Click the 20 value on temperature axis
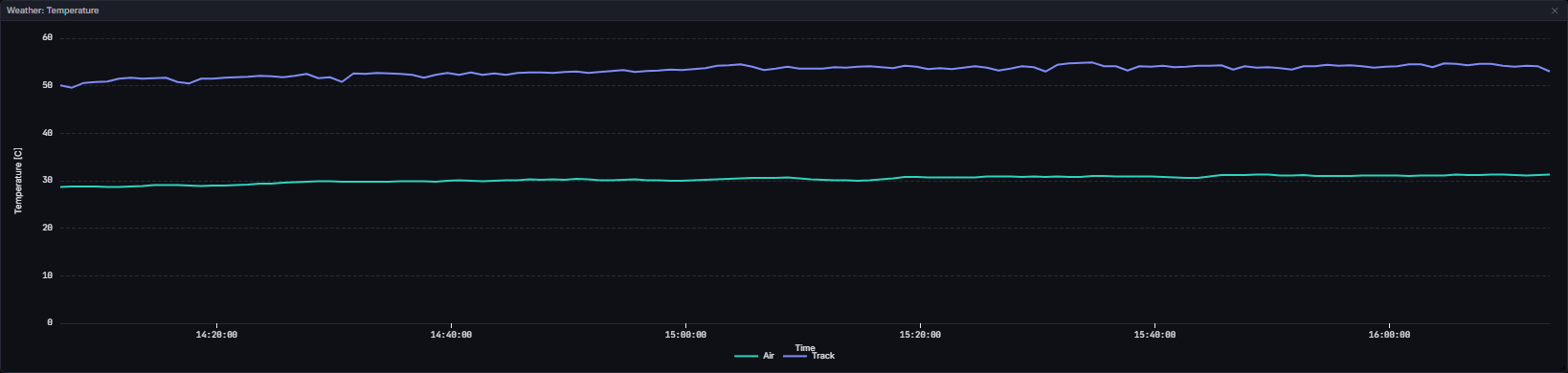This screenshot has height=373, width=1568. [47, 228]
